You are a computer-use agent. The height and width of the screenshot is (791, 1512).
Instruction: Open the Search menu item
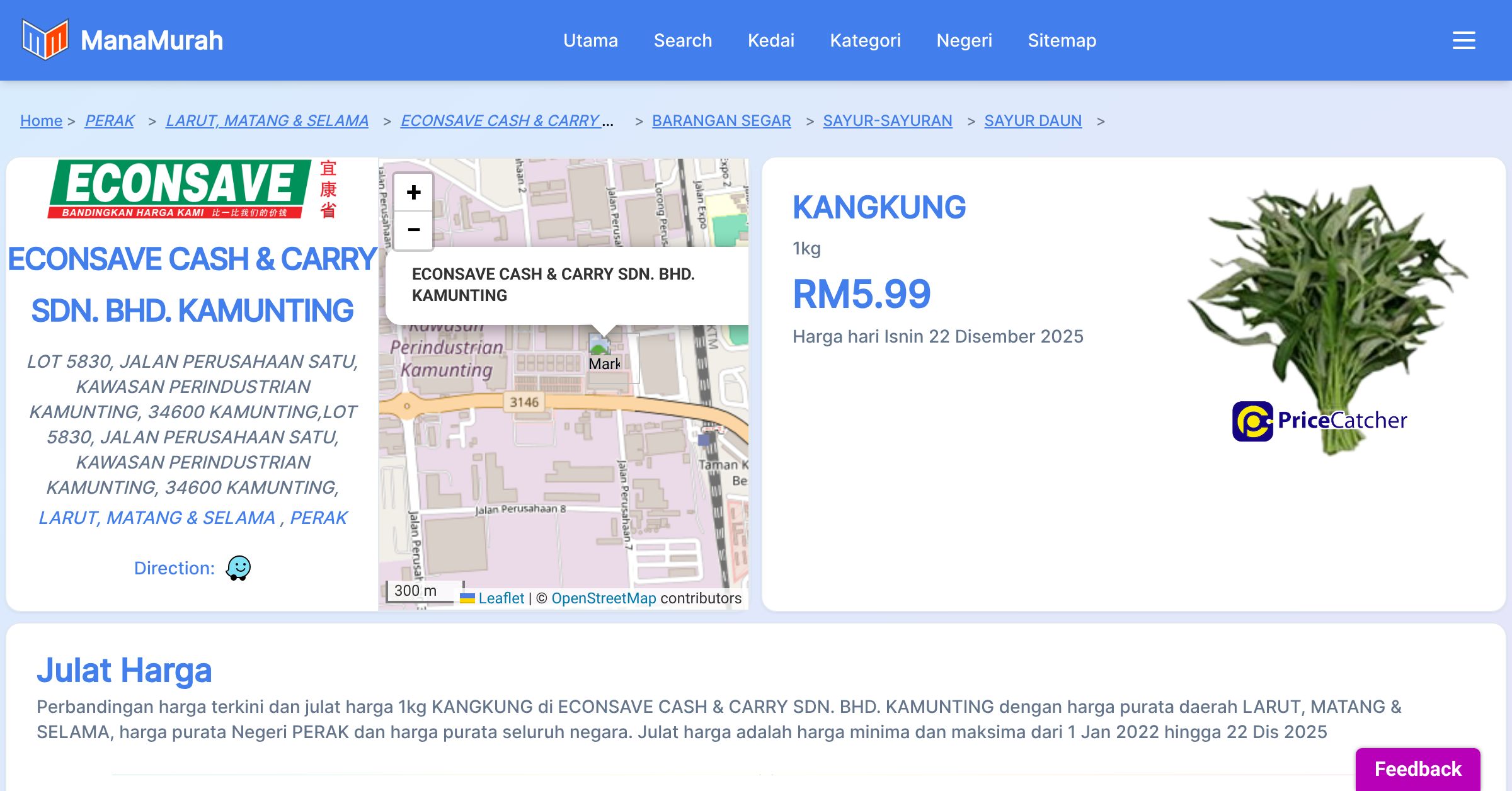point(682,40)
